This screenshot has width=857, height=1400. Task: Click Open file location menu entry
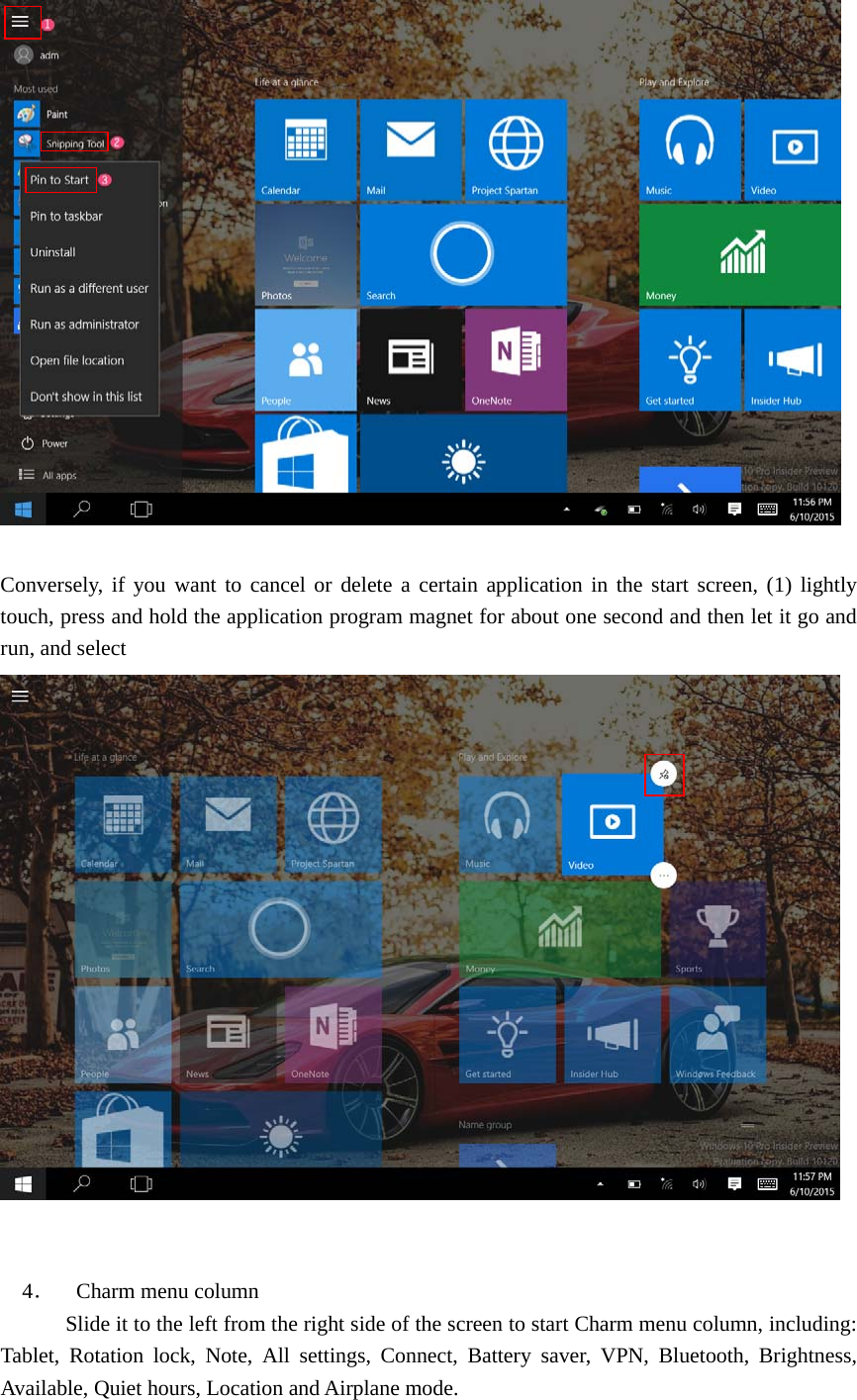(77, 360)
